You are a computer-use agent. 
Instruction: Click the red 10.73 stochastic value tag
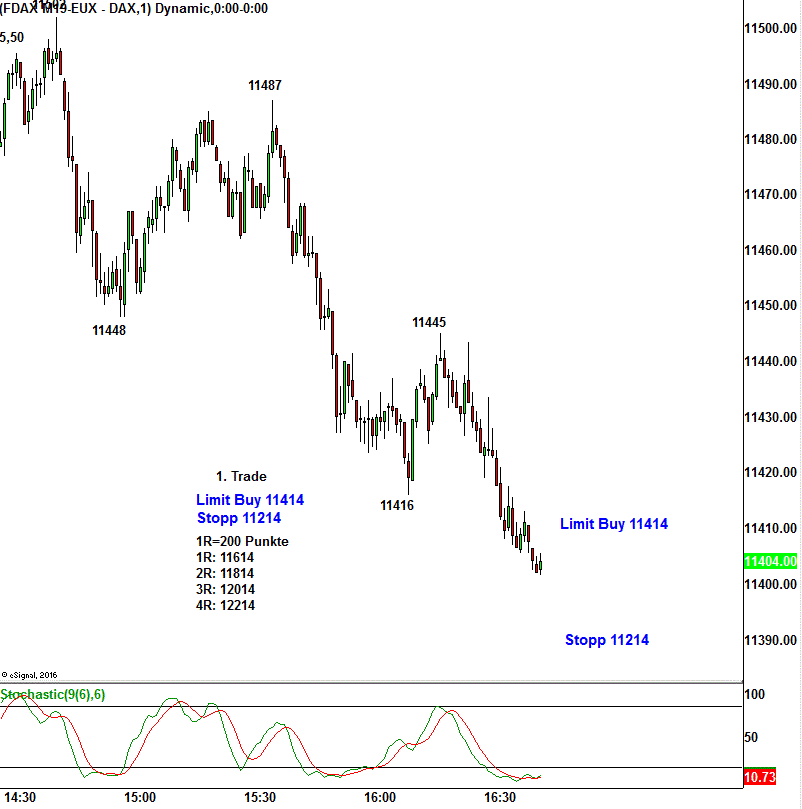(x=771, y=777)
